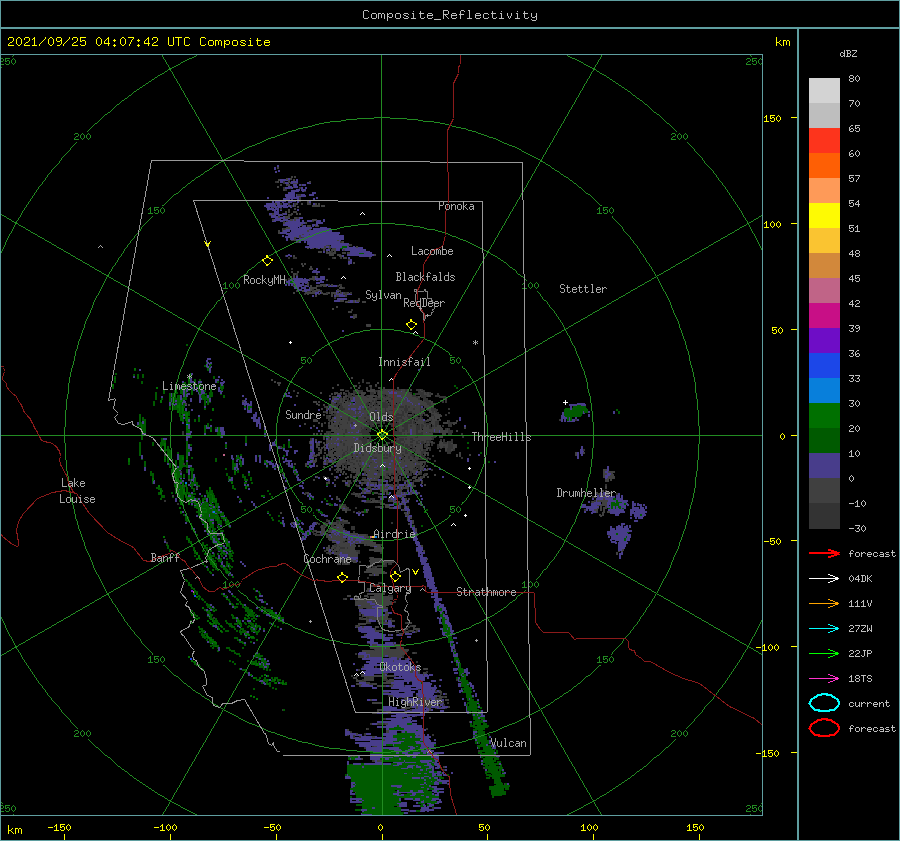
Task: Select the red forecast ellipse legend icon
Action: (x=824, y=728)
